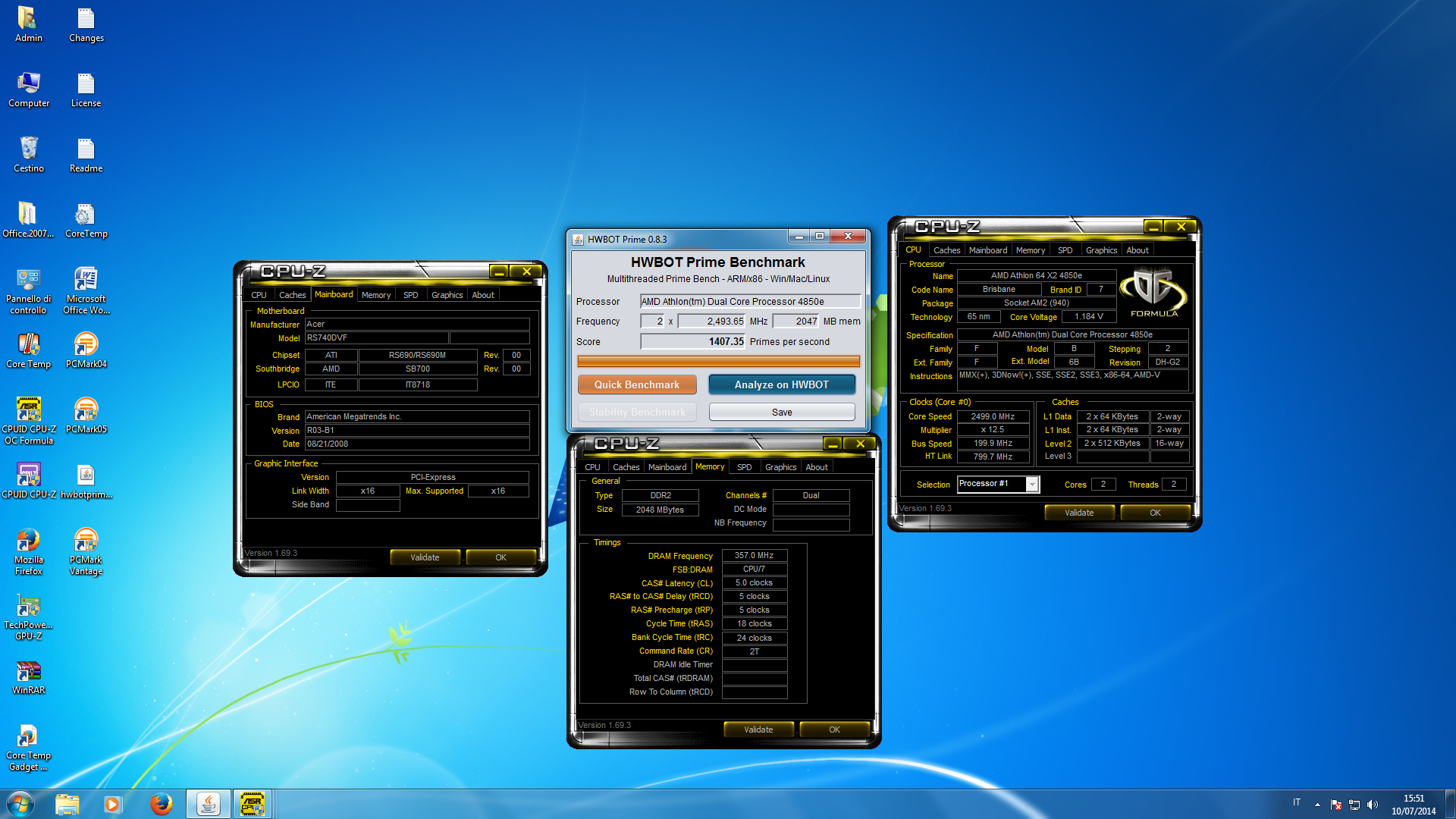Image resolution: width=1456 pixels, height=819 pixels.
Task: Open the Changes text file icon
Action: pyautogui.click(x=86, y=24)
